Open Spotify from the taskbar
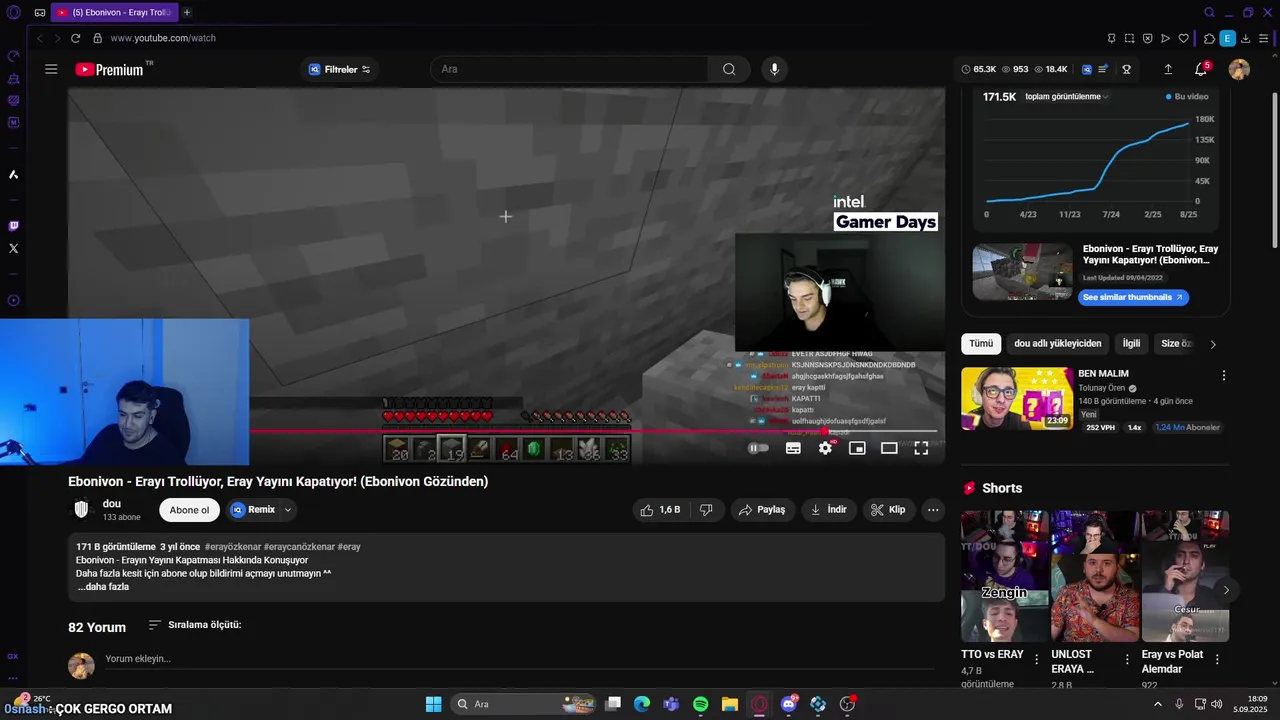1280x720 pixels. tap(700, 704)
